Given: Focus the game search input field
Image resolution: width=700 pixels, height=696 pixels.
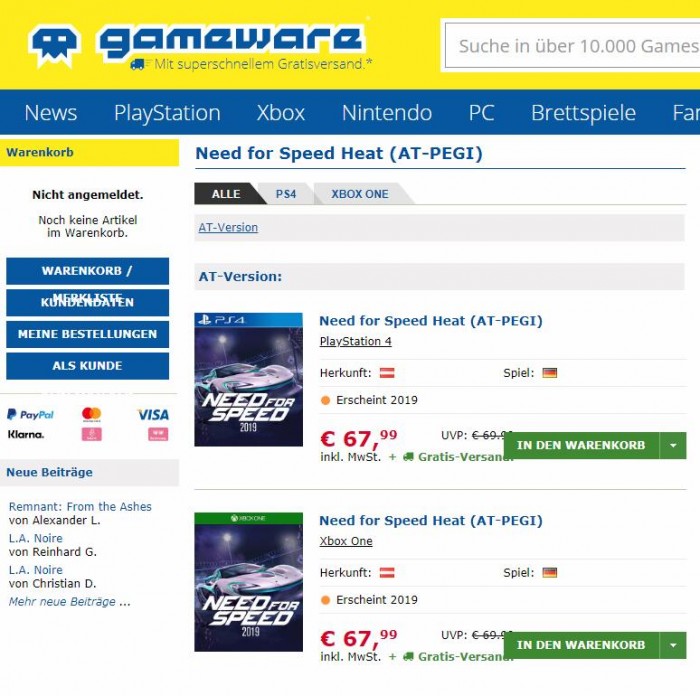Looking at the screenshot, I should 573,46.
